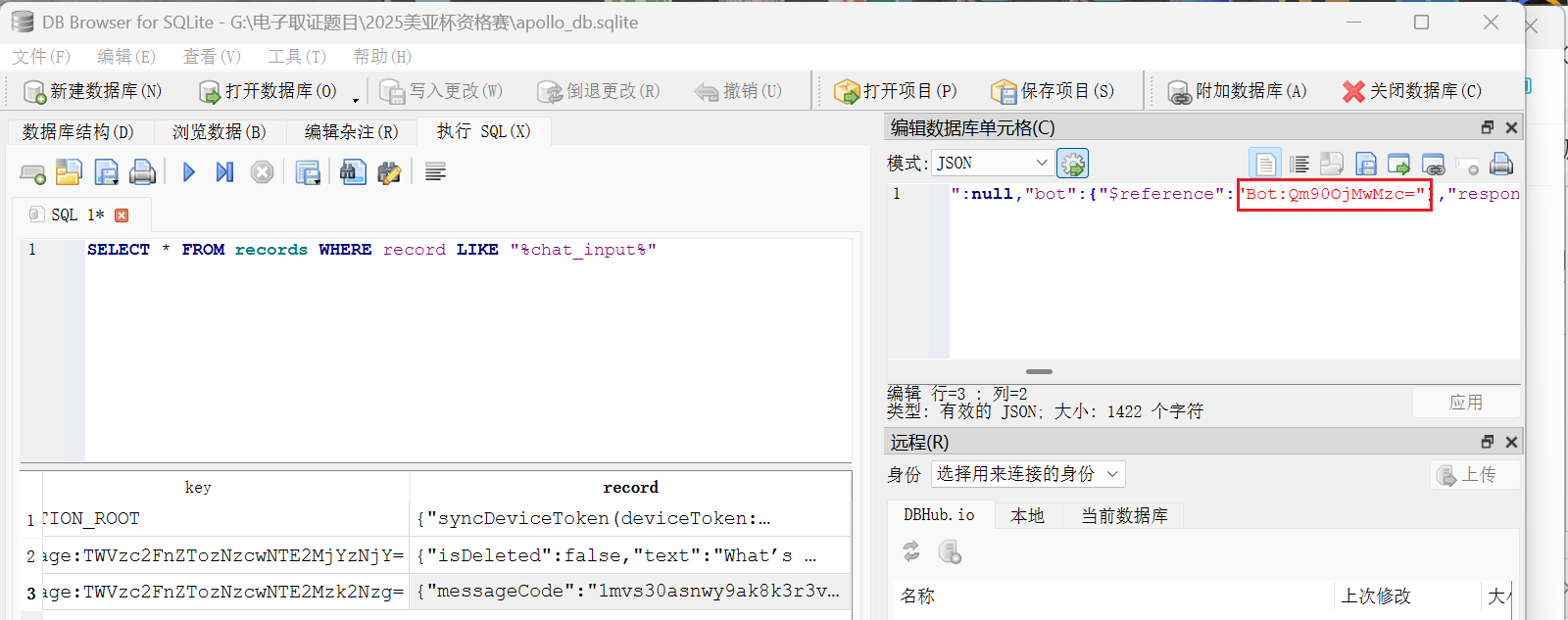Toggle auto-format gear button beside JSON mode
Viewport: 1568px width, 620px height.
click(1073, 164)
